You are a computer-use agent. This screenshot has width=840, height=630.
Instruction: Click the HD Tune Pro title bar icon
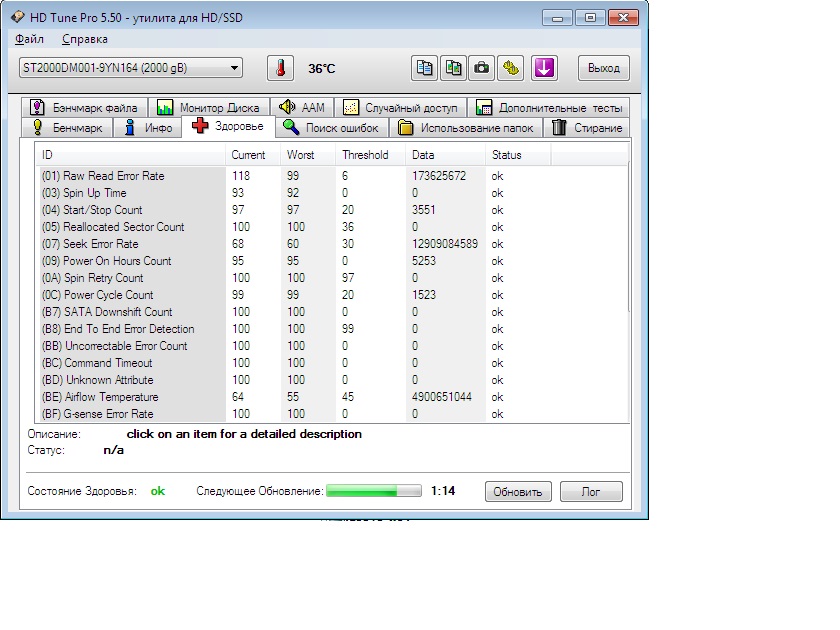pos(18,17)
